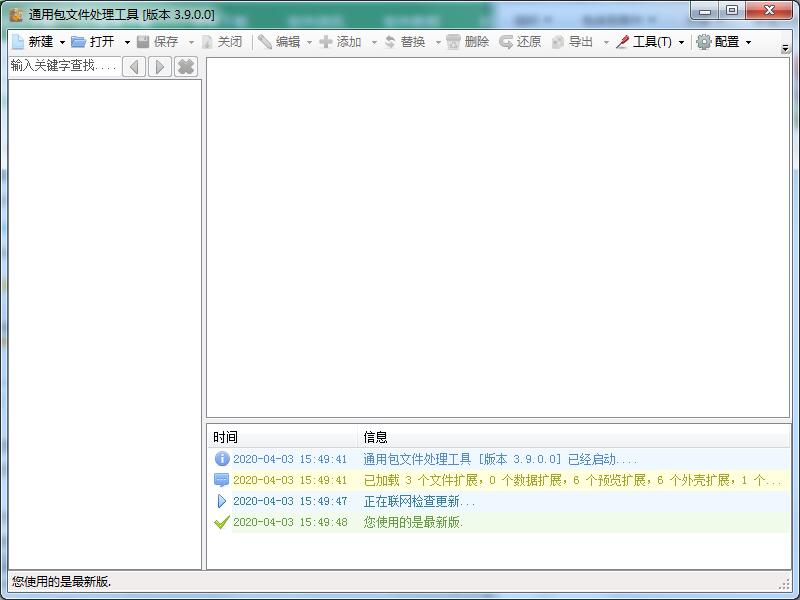Click the 保存 (Save) toolbar button

click(158, 42)
